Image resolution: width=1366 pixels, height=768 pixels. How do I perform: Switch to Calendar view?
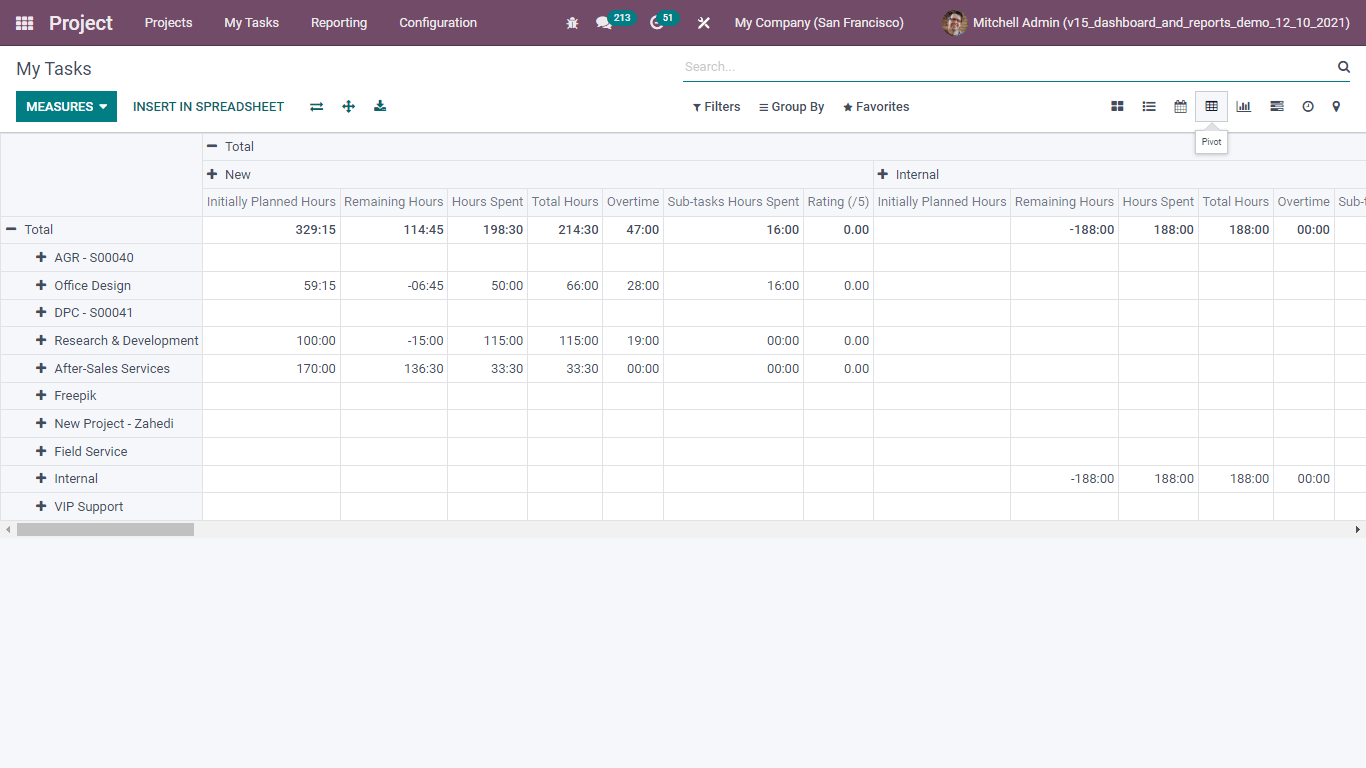coord(1180,106)
